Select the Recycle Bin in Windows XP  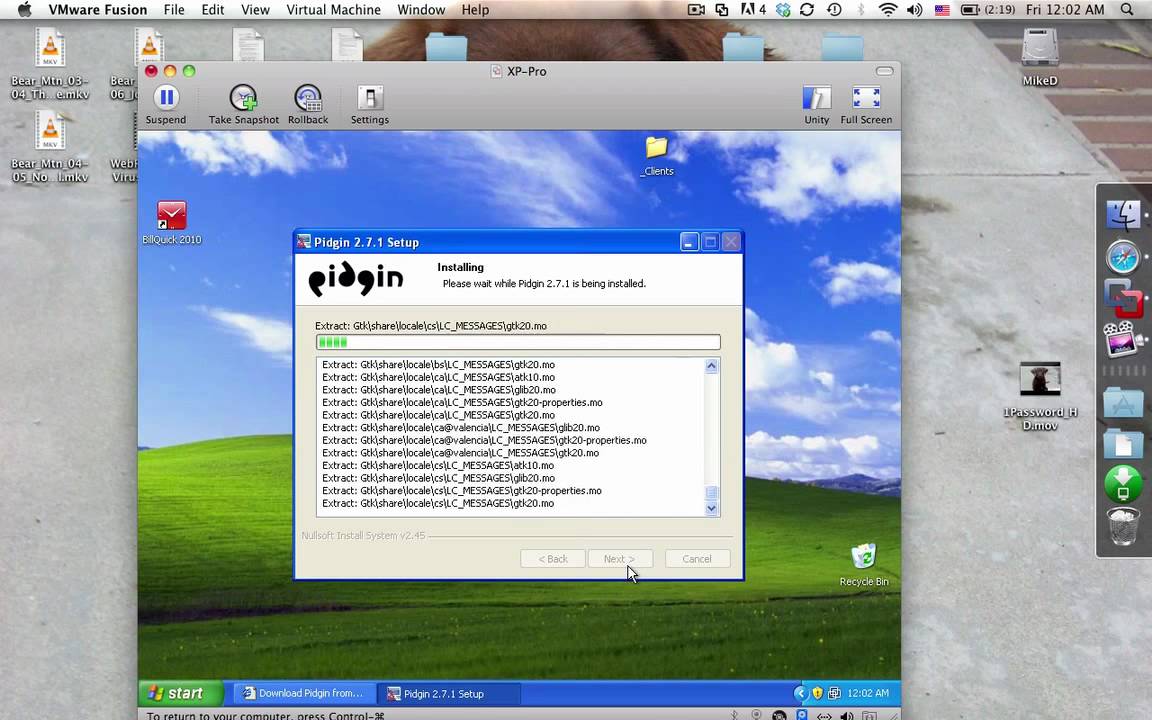pyautogui.click(x=864, y=565)
